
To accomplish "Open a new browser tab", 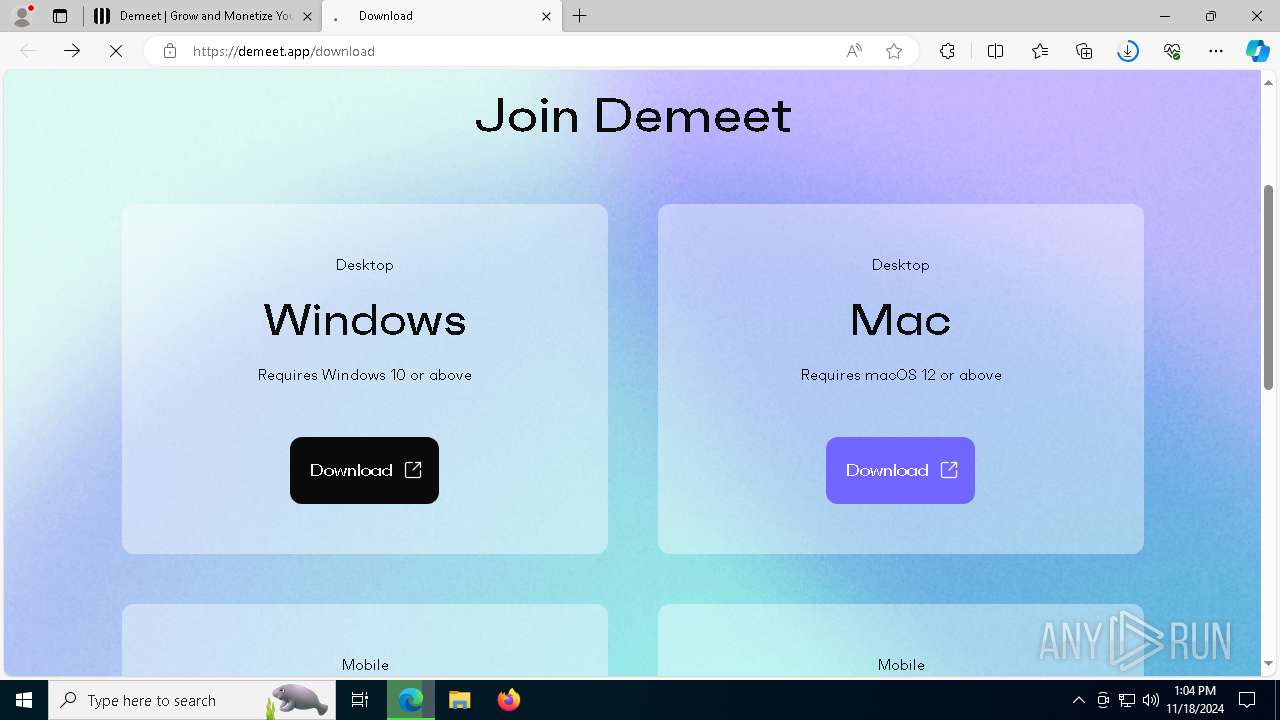I will [580, 16].
